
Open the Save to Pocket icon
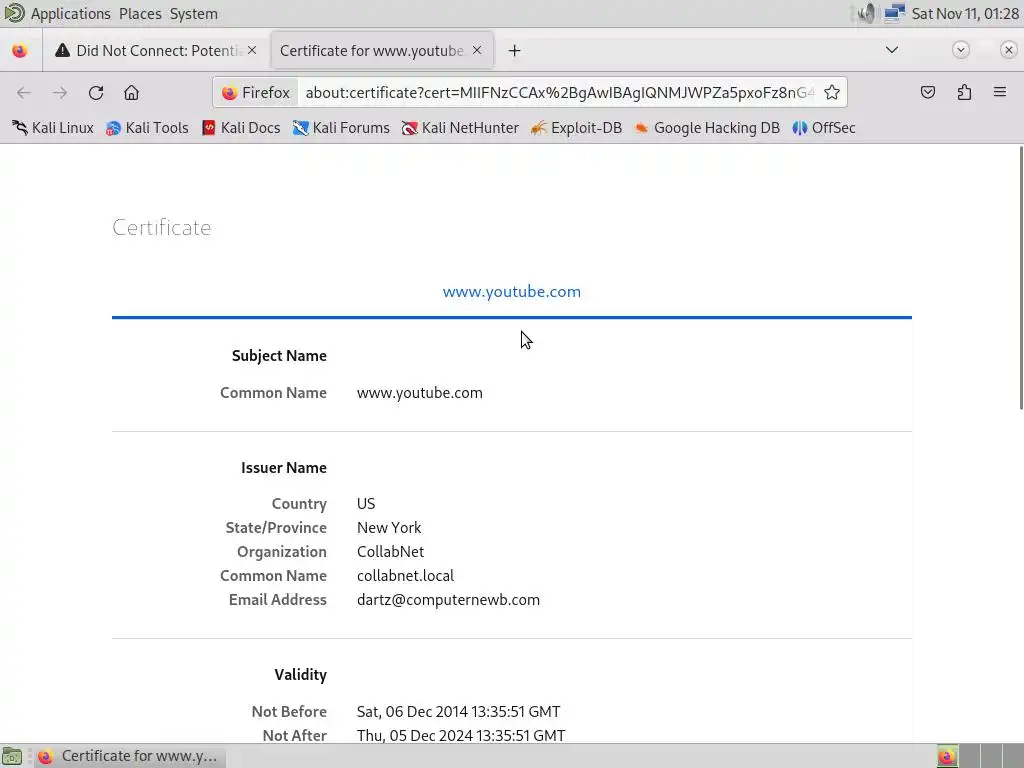pyautogui.click(x=927, y=93)
